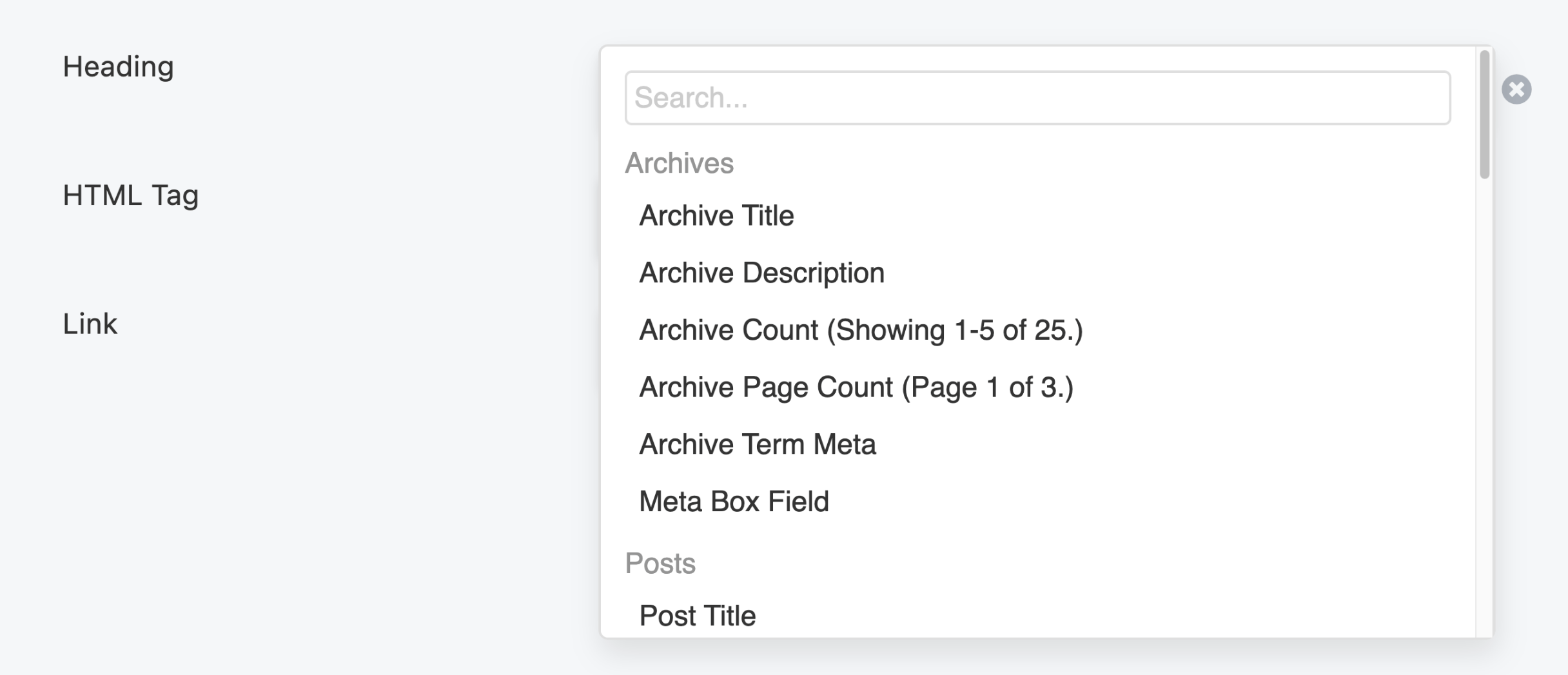This screenshot has height=675, width=1568.
Task: Choose the Archive Term Meta option
Action: click(757, 445)
